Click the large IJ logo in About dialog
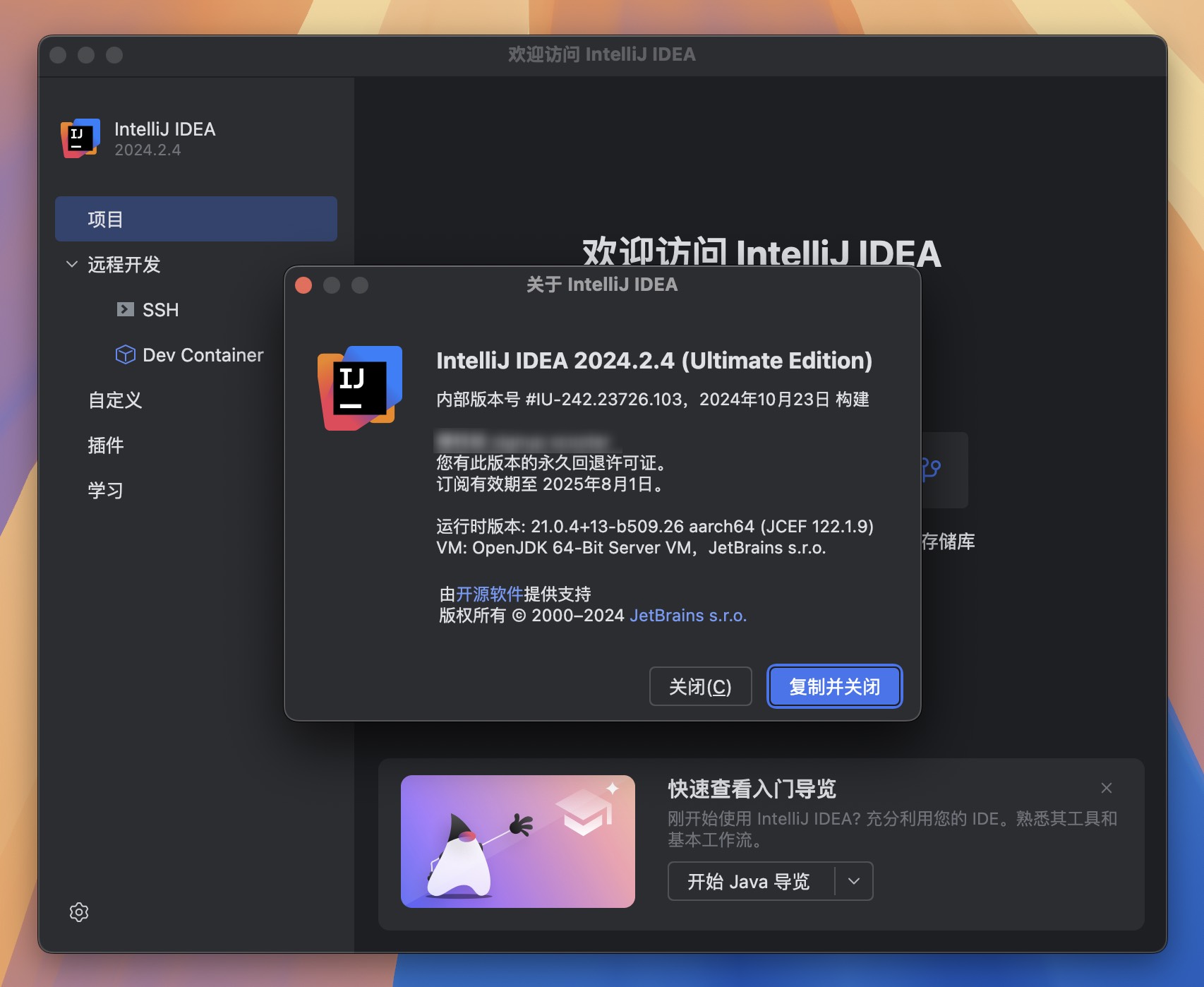Image resolution: width=1204 pixels, height=987 pixels. (x=360, y=388)
